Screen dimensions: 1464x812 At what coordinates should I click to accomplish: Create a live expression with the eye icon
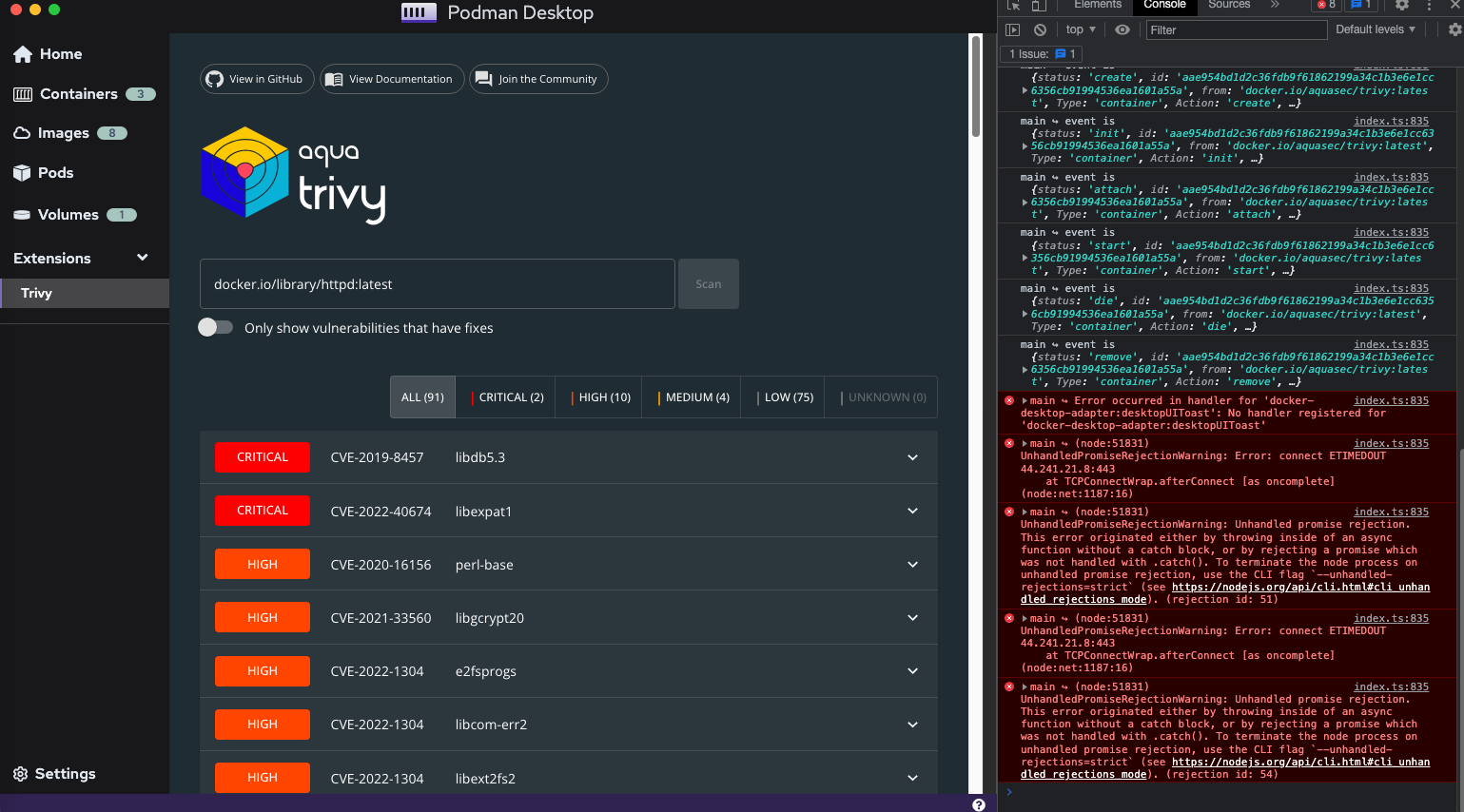click(x=1122, y=29)
